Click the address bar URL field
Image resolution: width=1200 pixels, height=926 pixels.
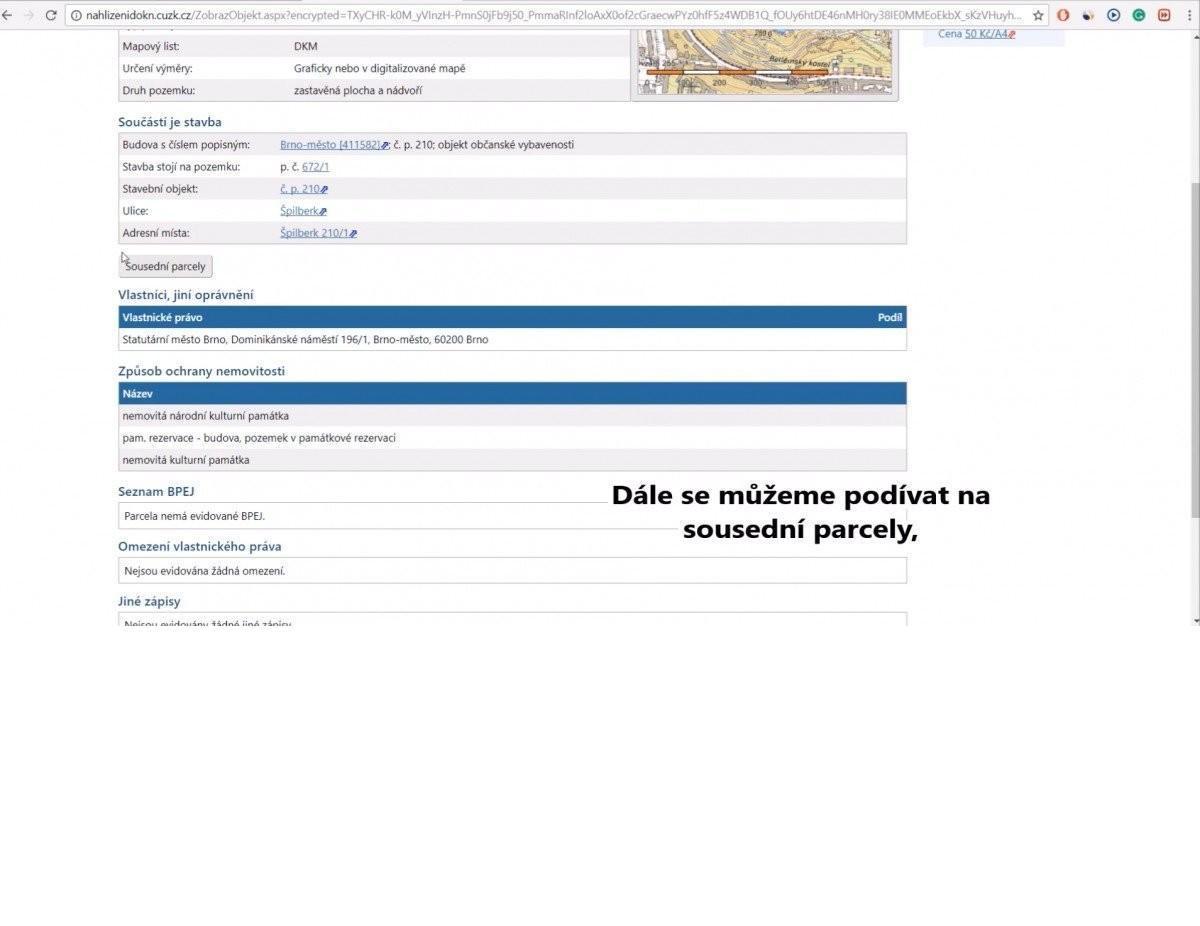pos(555,15)
